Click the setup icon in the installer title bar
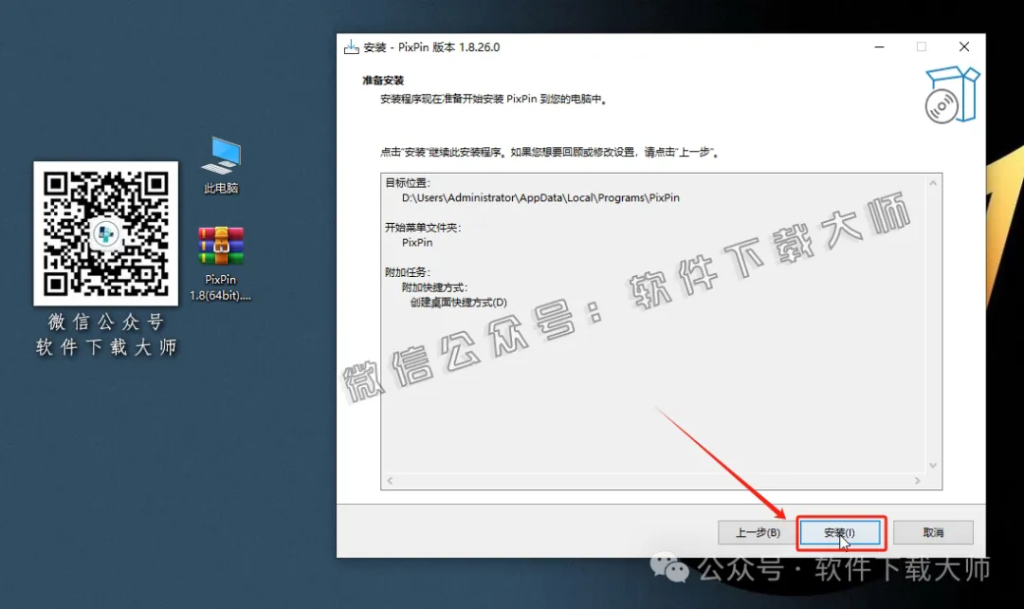The width and height of the screenshot is (1024, 609). (x=351, y=46)
